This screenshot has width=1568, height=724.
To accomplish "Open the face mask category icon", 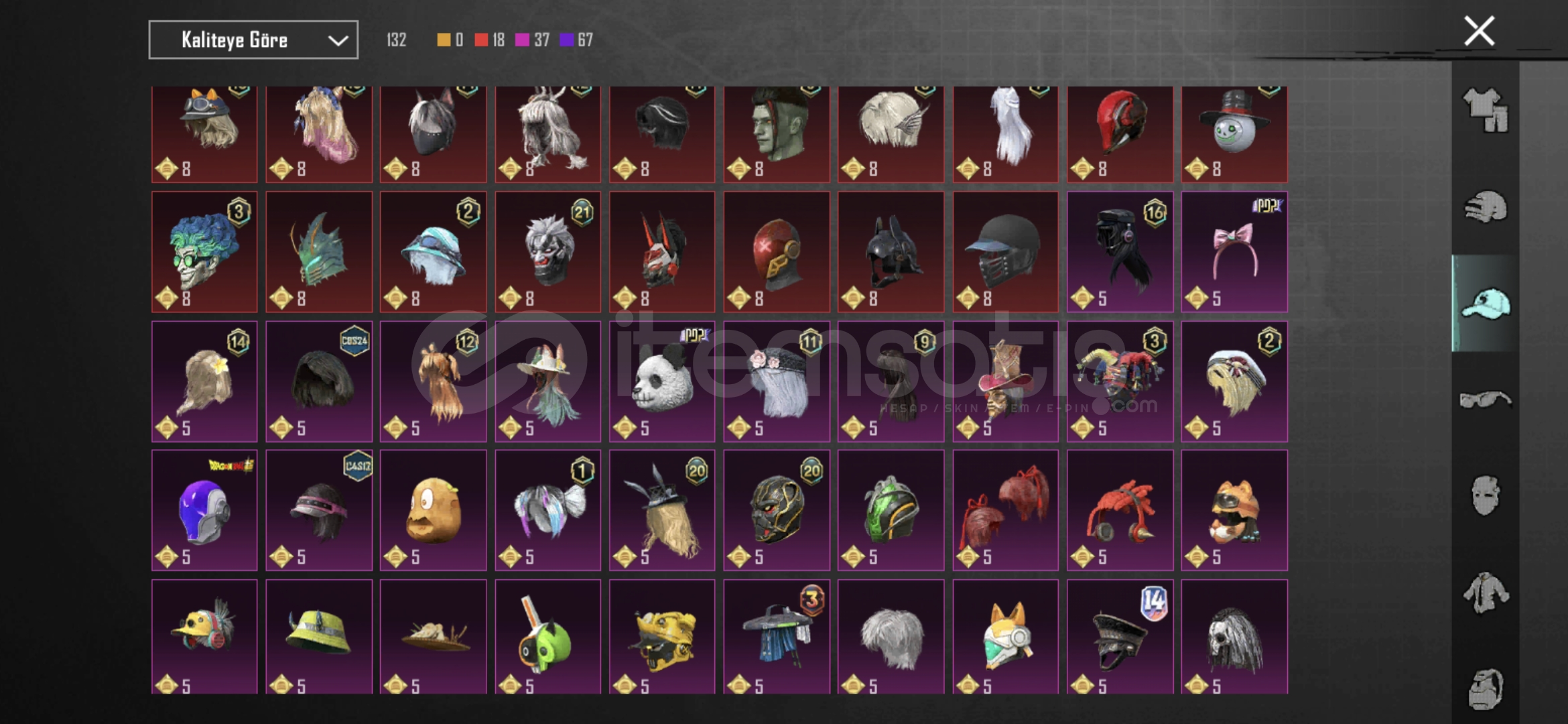I will (x=1486, y=495).
